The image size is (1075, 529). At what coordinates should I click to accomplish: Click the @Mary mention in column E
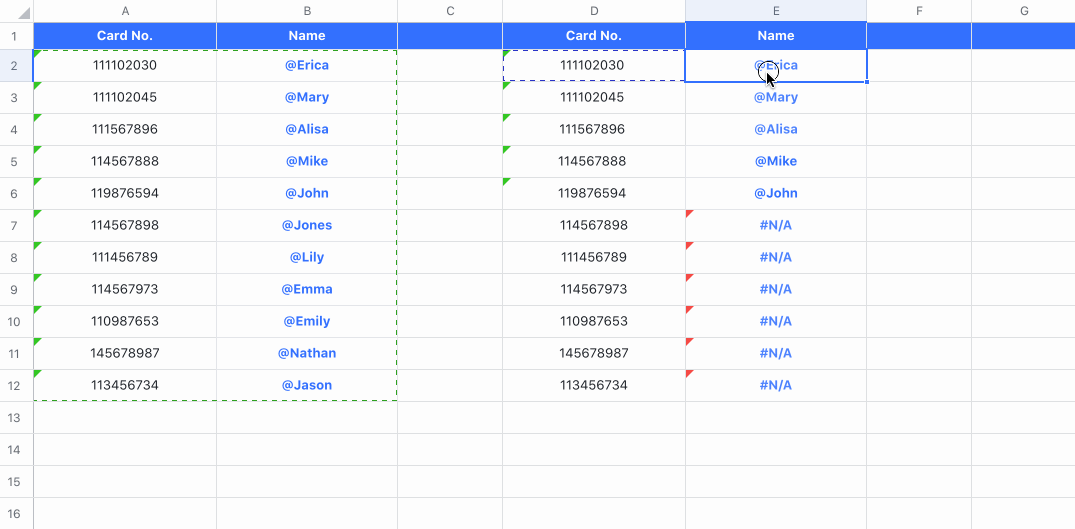[776, 97]
